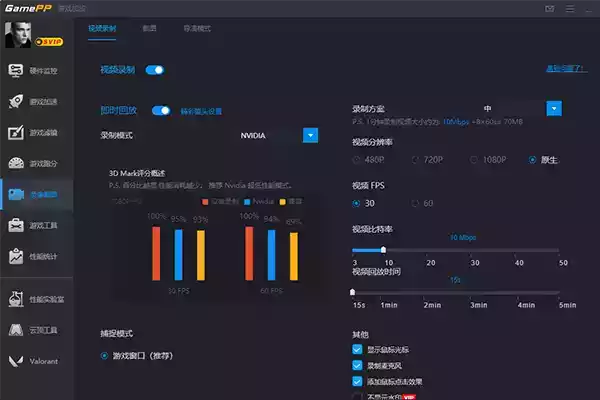Click the mail icon in title bar

tap(550, 8)
